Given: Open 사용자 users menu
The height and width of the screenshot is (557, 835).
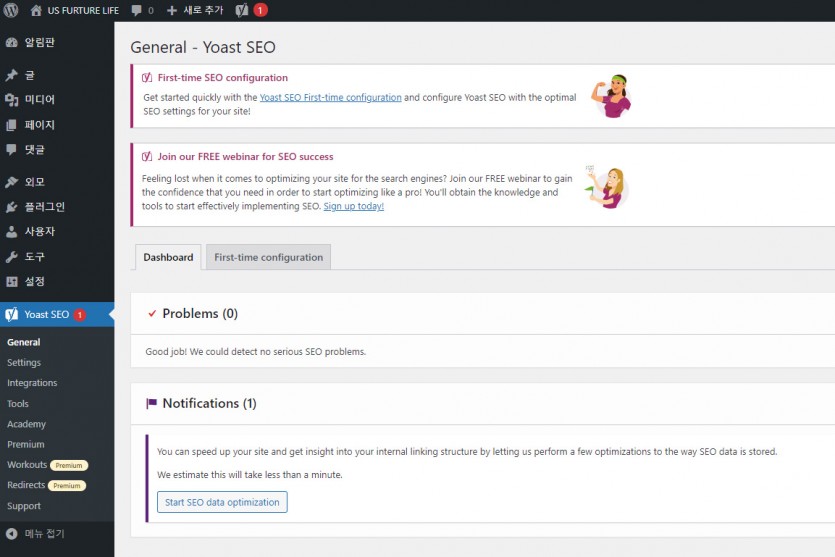Looking at the screenshot, I should [38, 232].
